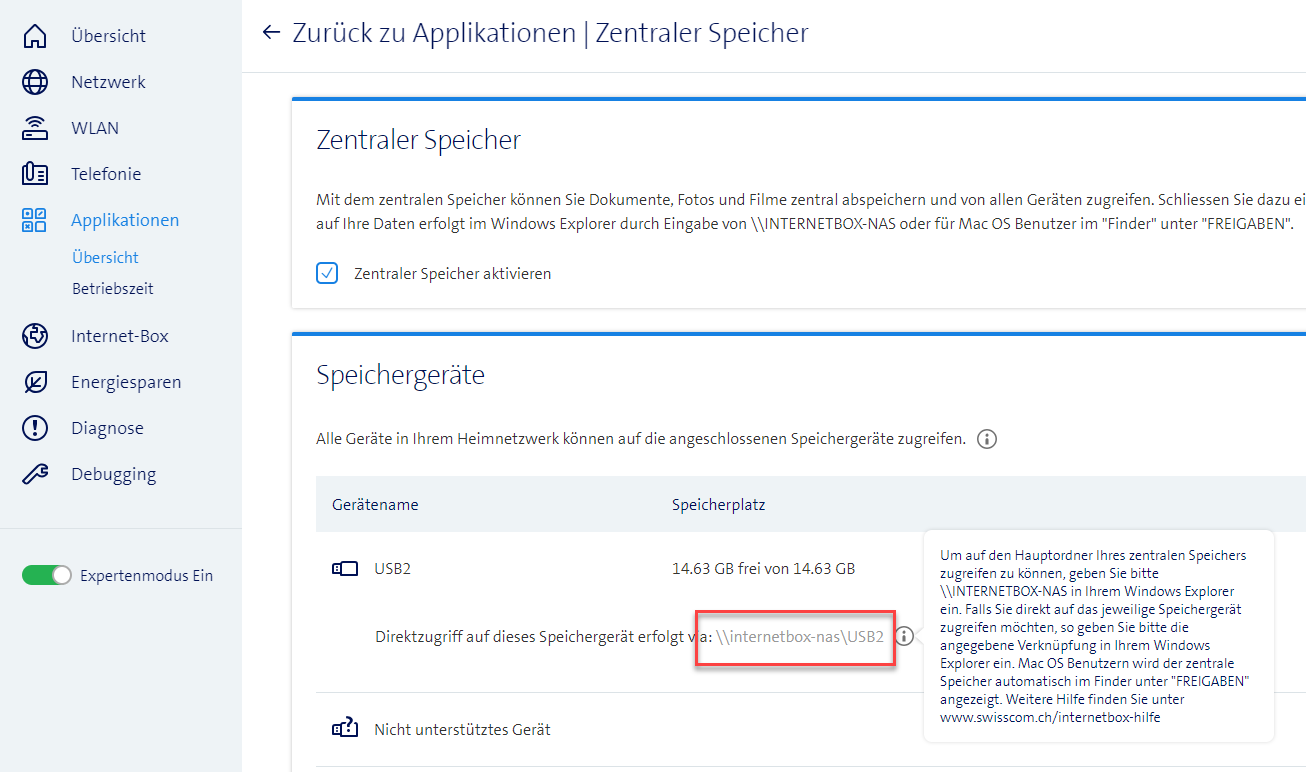Select Übersicht submenu under Applikationen
This screenshot has height=772, width=1306.
[105, 257]
